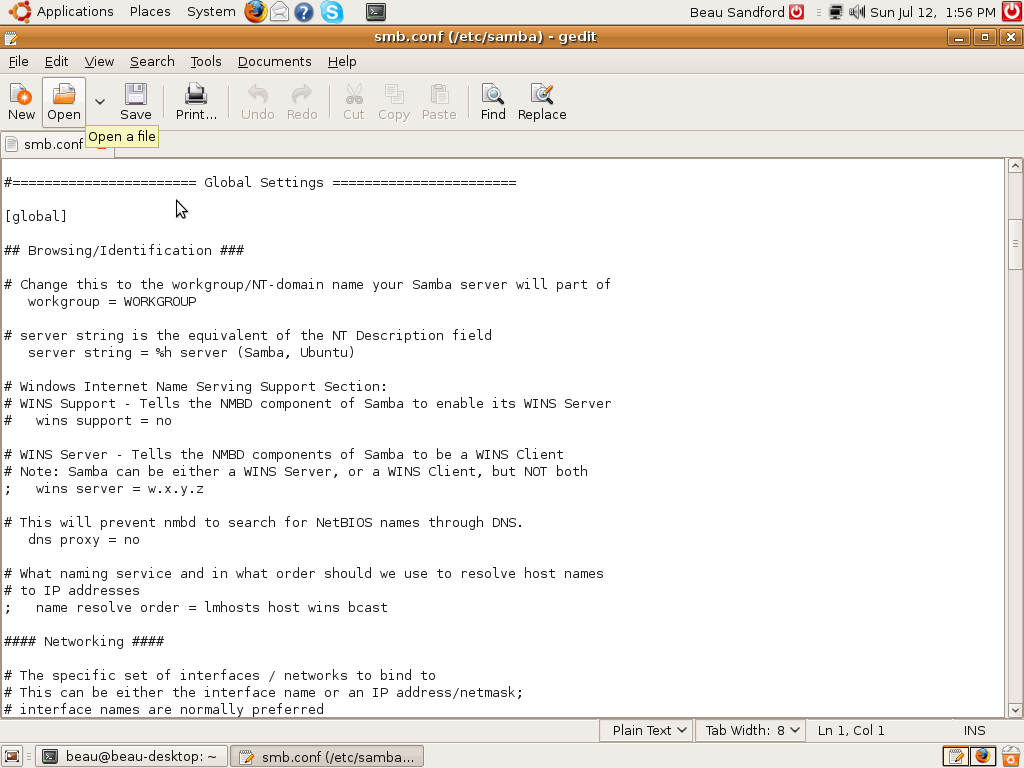The image size is (1024, 768).
Task: Click scrollbar down arrow in editor
Action: pyautogui.click(x=1015, y=709)
